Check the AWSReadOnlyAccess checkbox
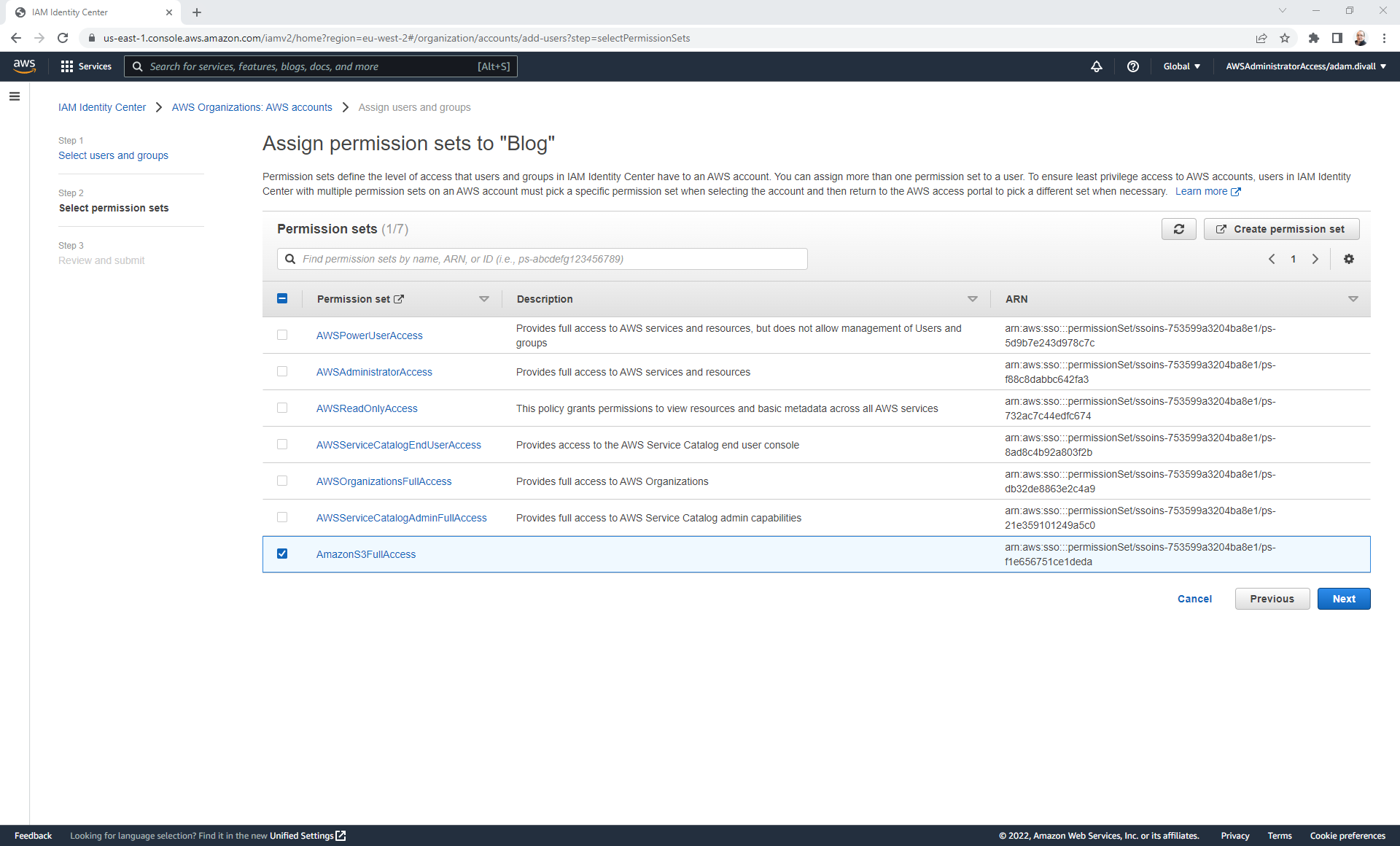This screenshot has height=846, width=1400. coord(282,408)
